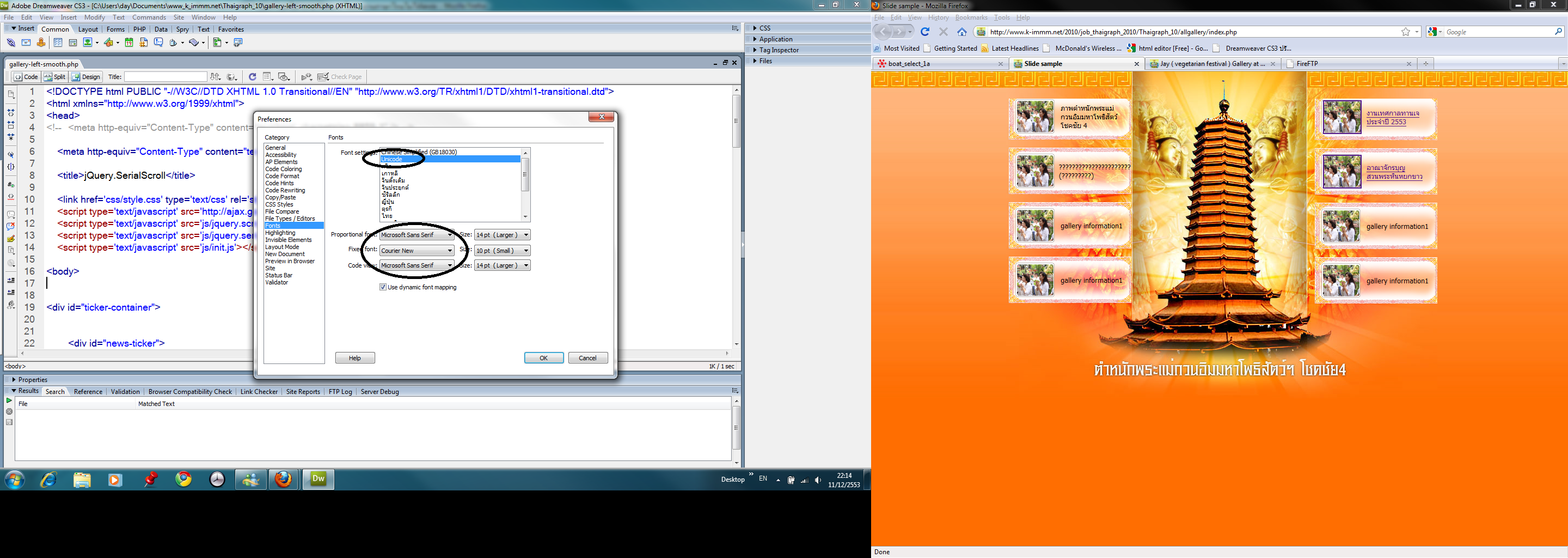Select the boat_select_1a Firefox tab
Viewport: 1568px width, 558px height.
[940, 63]
